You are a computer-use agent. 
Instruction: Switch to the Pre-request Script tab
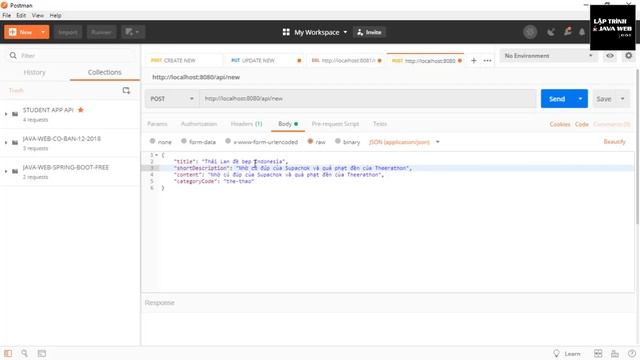coord(335,124)
